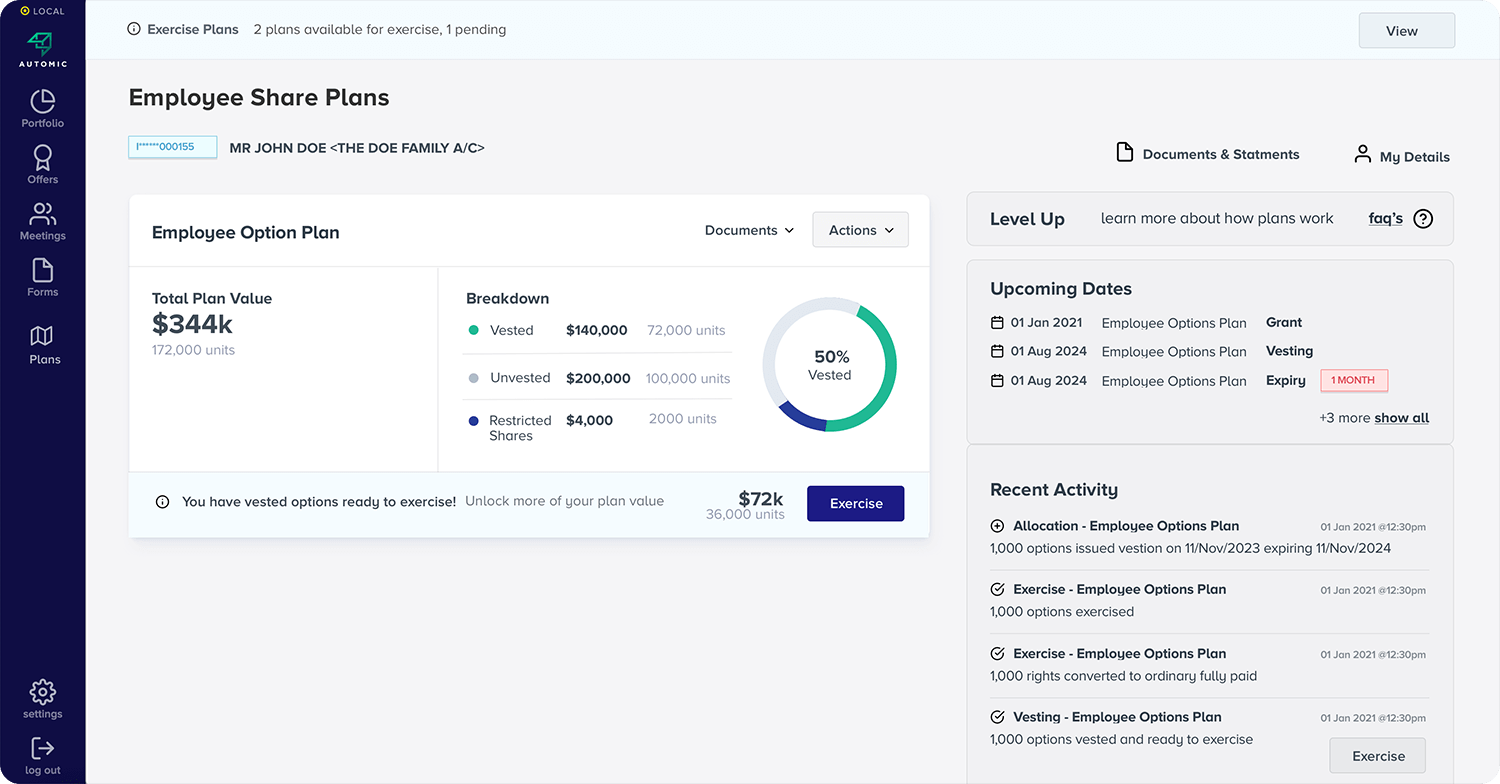Open the Actions dropdown menu
Viewport: 1500px width, 784px height.
(860, 230)
